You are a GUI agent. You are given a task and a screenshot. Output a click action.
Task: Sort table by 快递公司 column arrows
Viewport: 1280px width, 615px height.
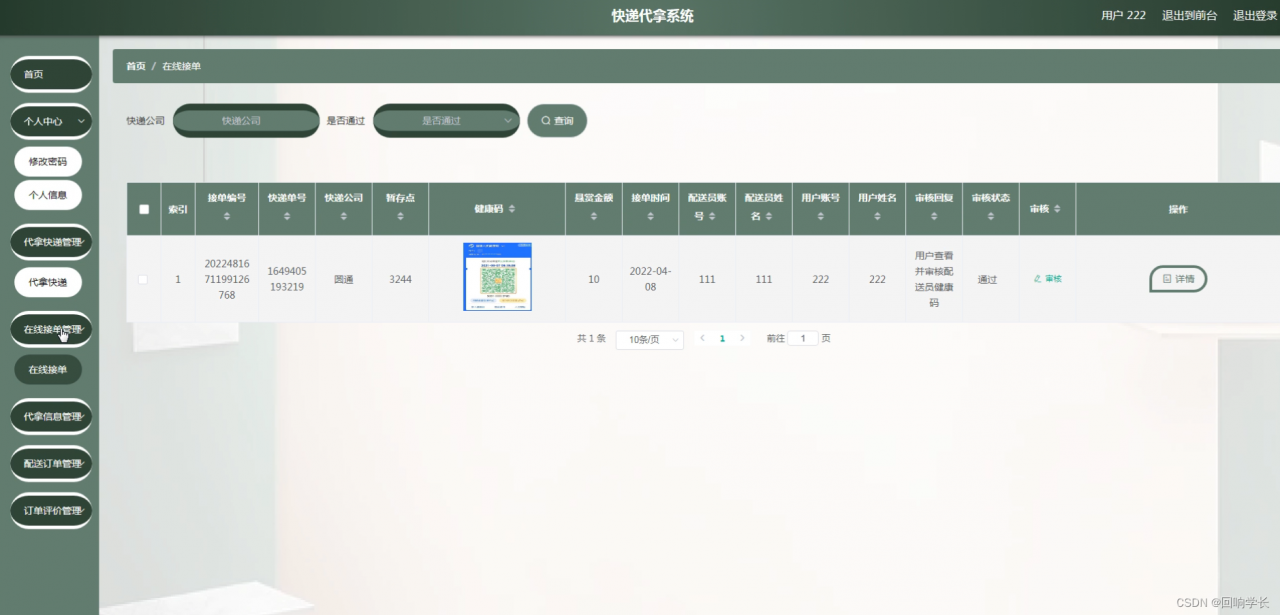pyautogui.click(x=343, y=216)
